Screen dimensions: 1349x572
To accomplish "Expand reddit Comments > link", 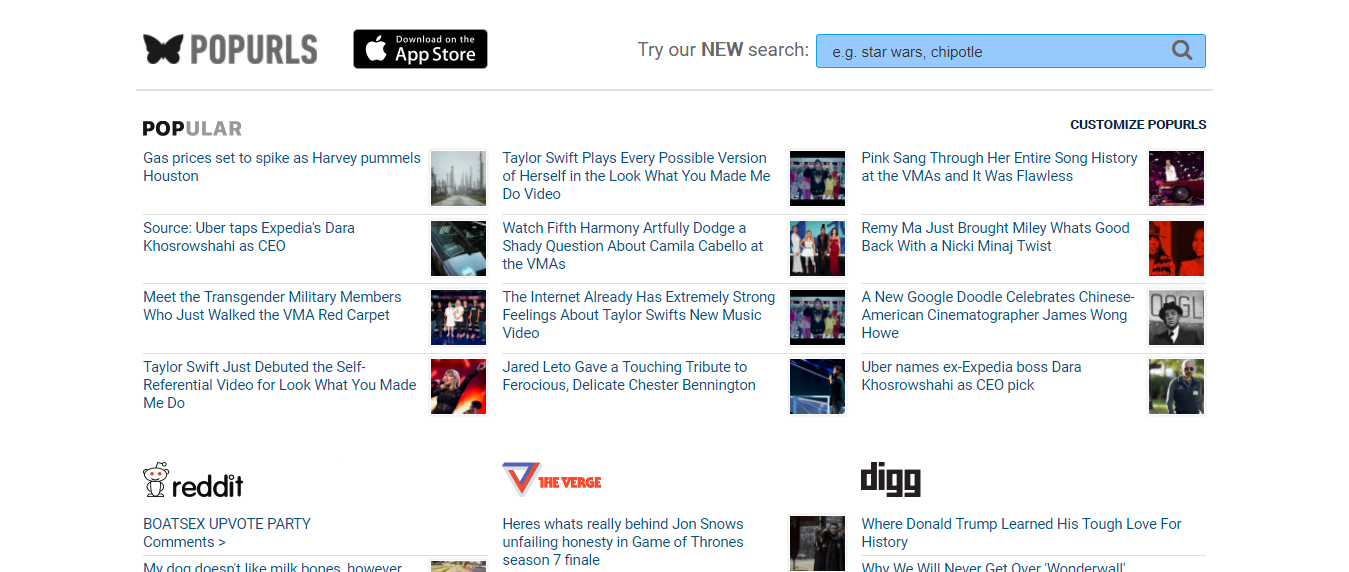I will click(184, 542).
